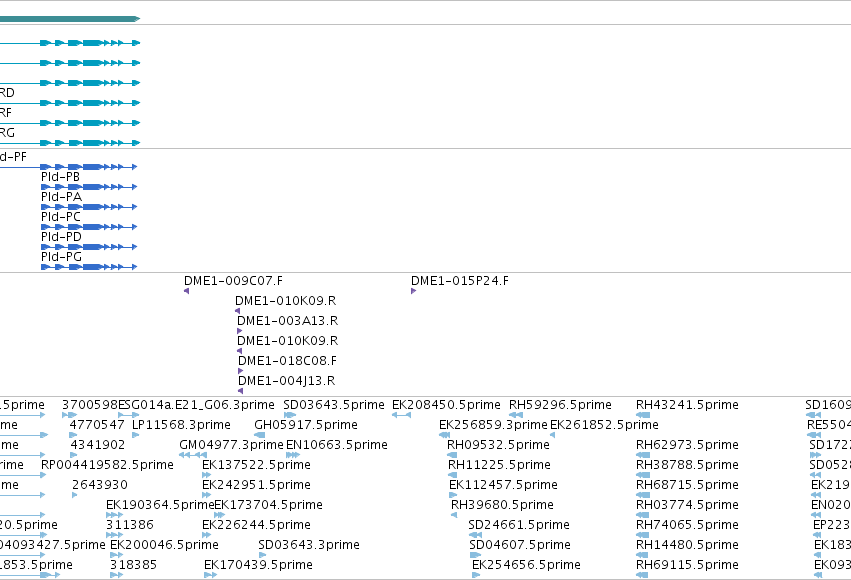Screen dimensions: 851x580
Task: Select the 2643930 EST label
Action: click(x=100, y=486)
